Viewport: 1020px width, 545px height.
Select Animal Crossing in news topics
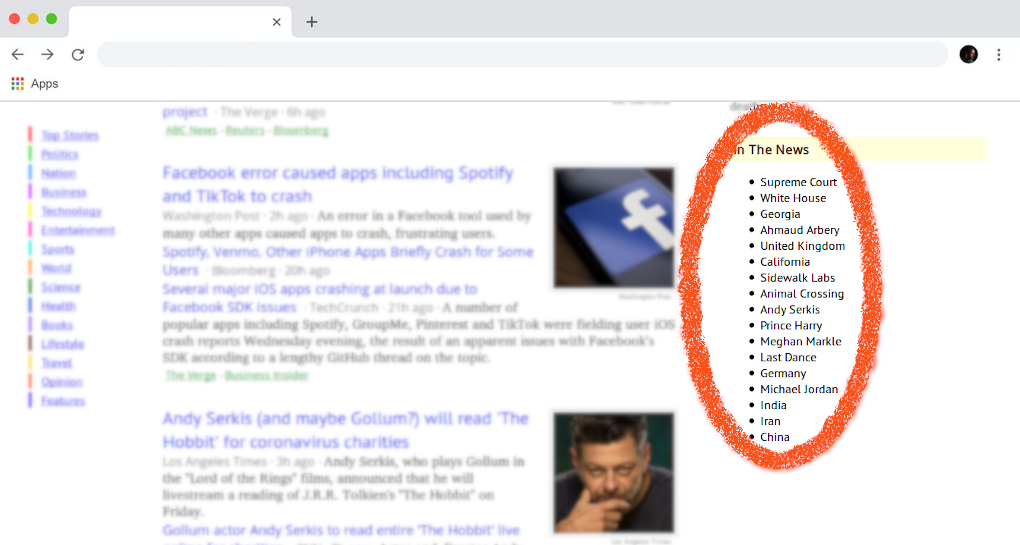801,294
